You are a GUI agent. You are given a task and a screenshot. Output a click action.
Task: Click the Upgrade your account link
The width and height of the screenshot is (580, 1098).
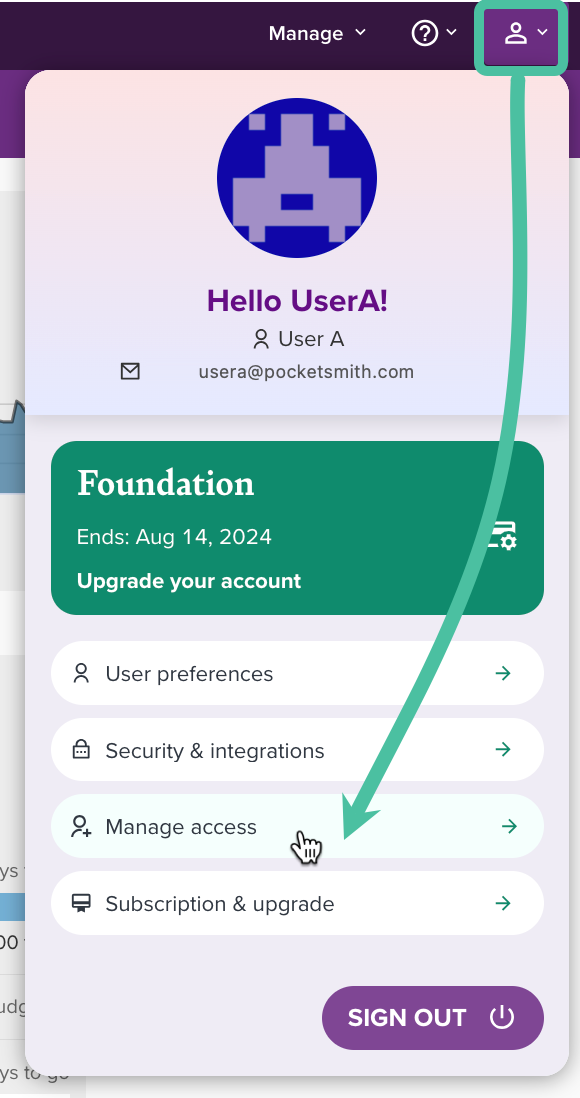(189, 581)
